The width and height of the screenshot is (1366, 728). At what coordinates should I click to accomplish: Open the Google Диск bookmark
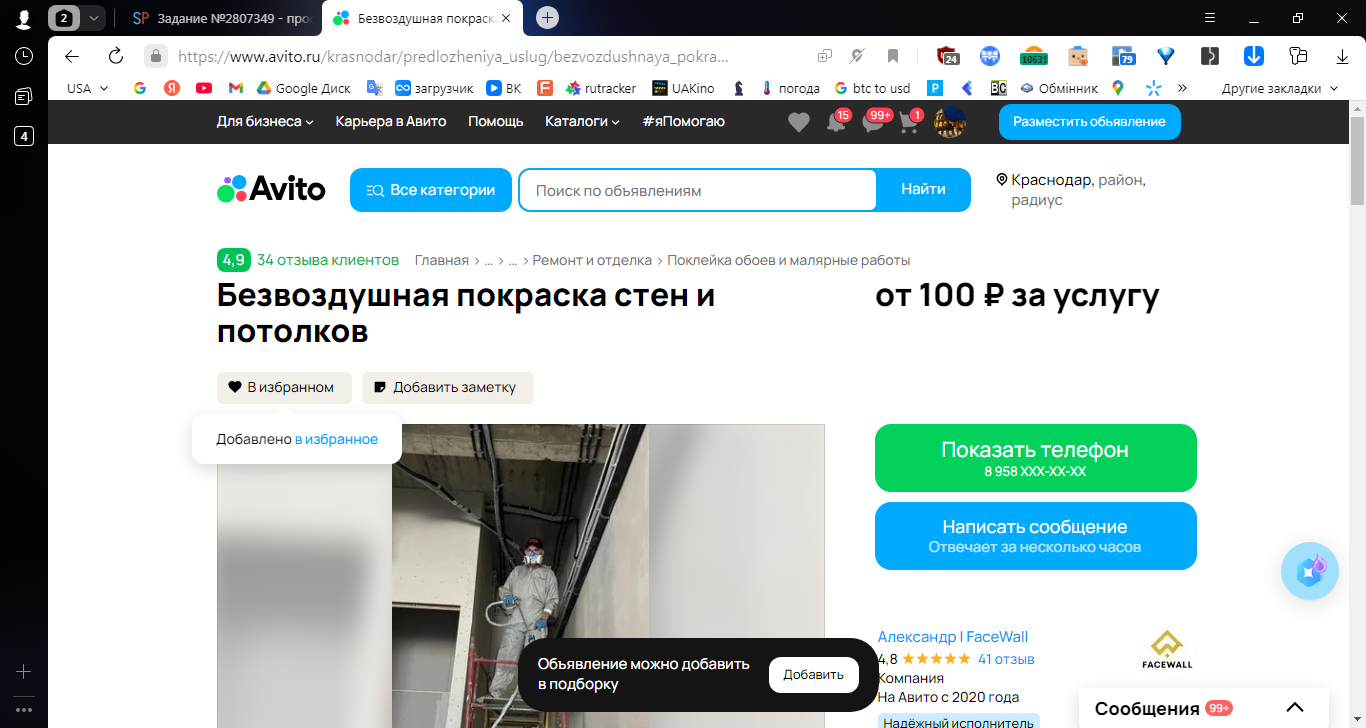tap(303, 88)
